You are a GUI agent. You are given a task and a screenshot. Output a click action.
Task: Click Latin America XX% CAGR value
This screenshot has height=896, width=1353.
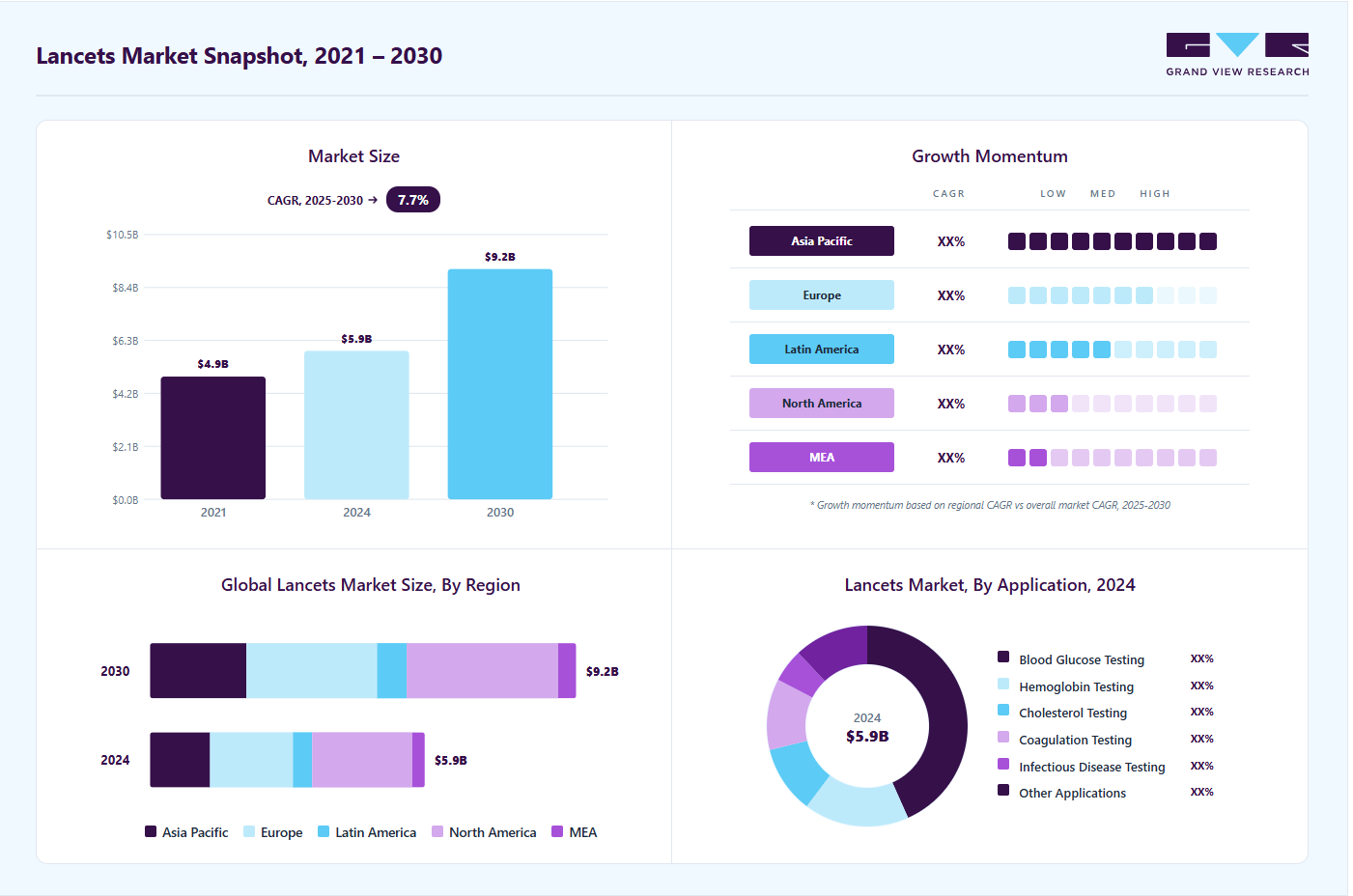[951, 350]
